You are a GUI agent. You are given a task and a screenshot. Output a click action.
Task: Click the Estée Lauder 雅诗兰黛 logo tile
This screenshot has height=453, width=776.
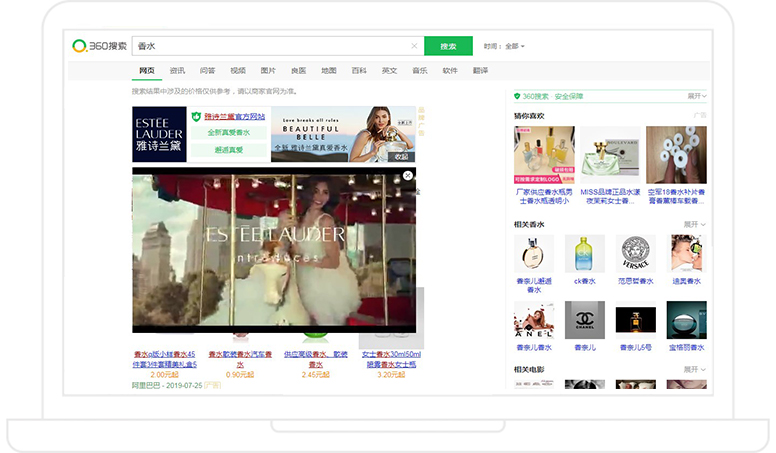159,134
